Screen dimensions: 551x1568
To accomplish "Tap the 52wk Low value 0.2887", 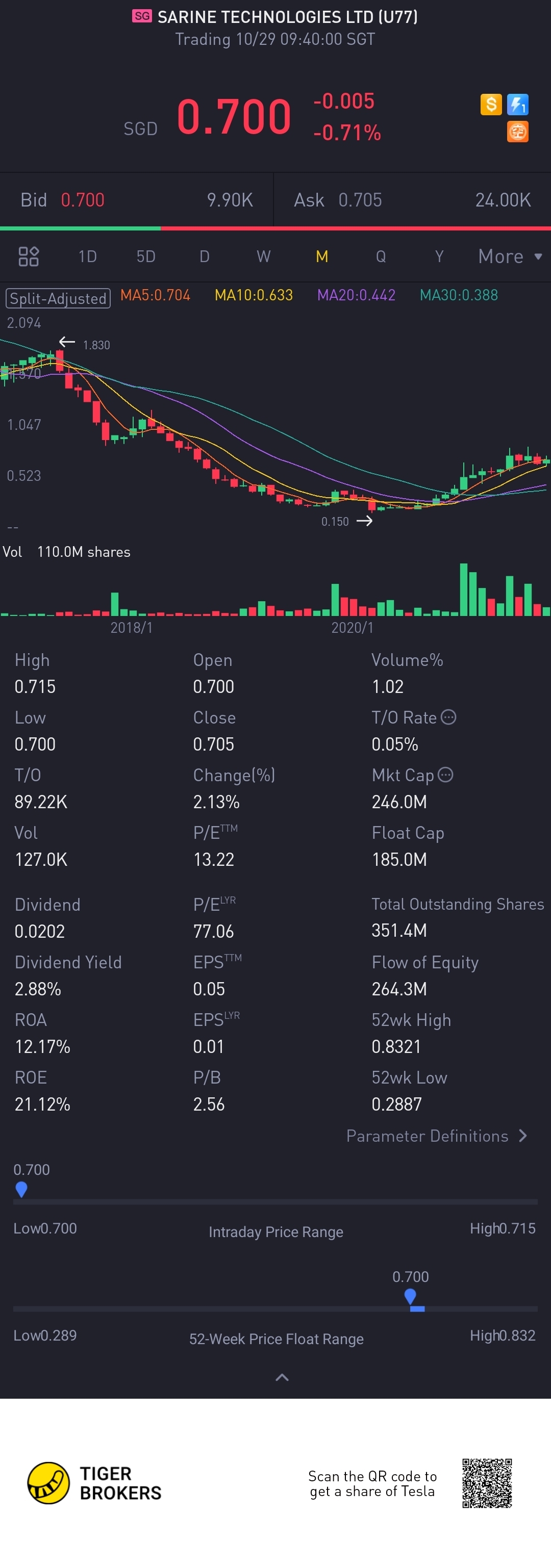I will [397, 1104].
